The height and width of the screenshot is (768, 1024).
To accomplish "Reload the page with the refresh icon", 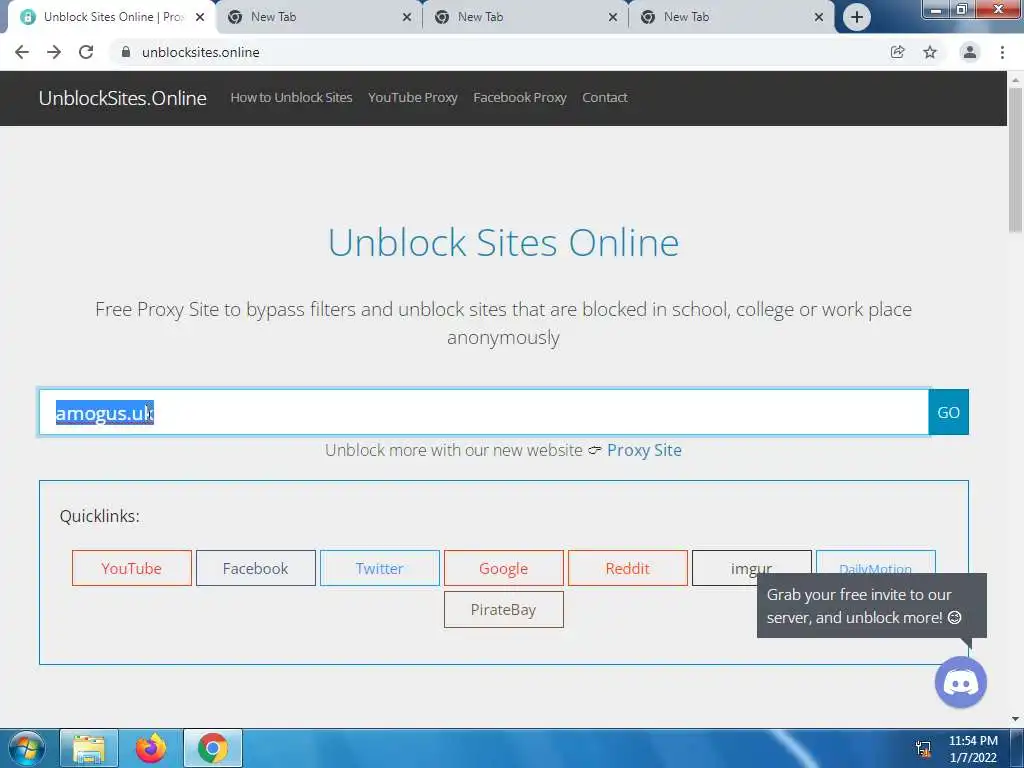I will pyautogui.click(x=86, y=52).
